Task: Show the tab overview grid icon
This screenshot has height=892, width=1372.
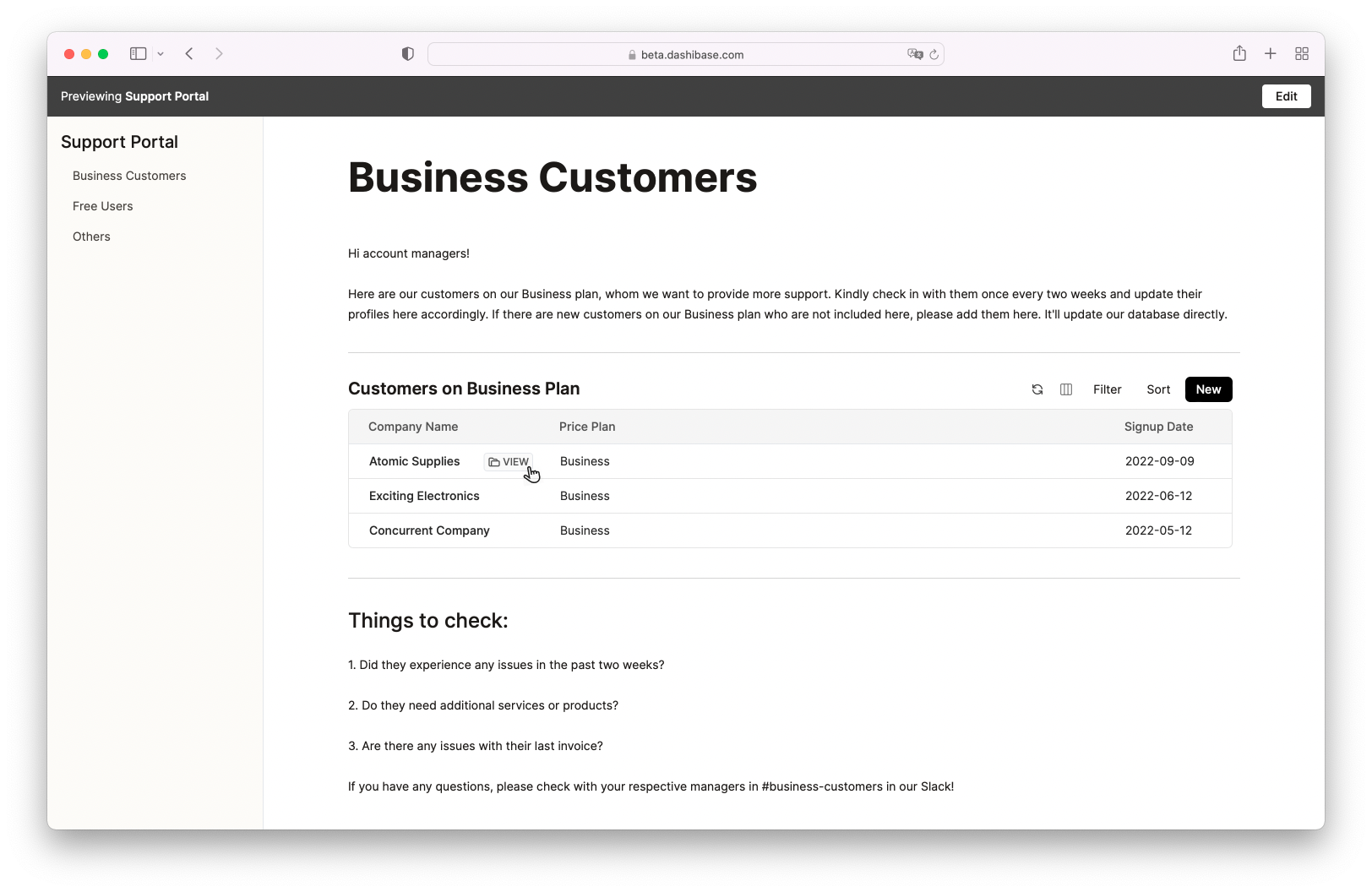Action: point(1302,54)
